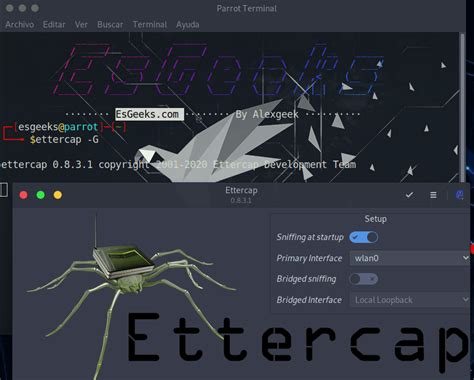Open the Ettercap hamburger menu icon
Viewport: 474px width, 380px height.
pos(433,195)
